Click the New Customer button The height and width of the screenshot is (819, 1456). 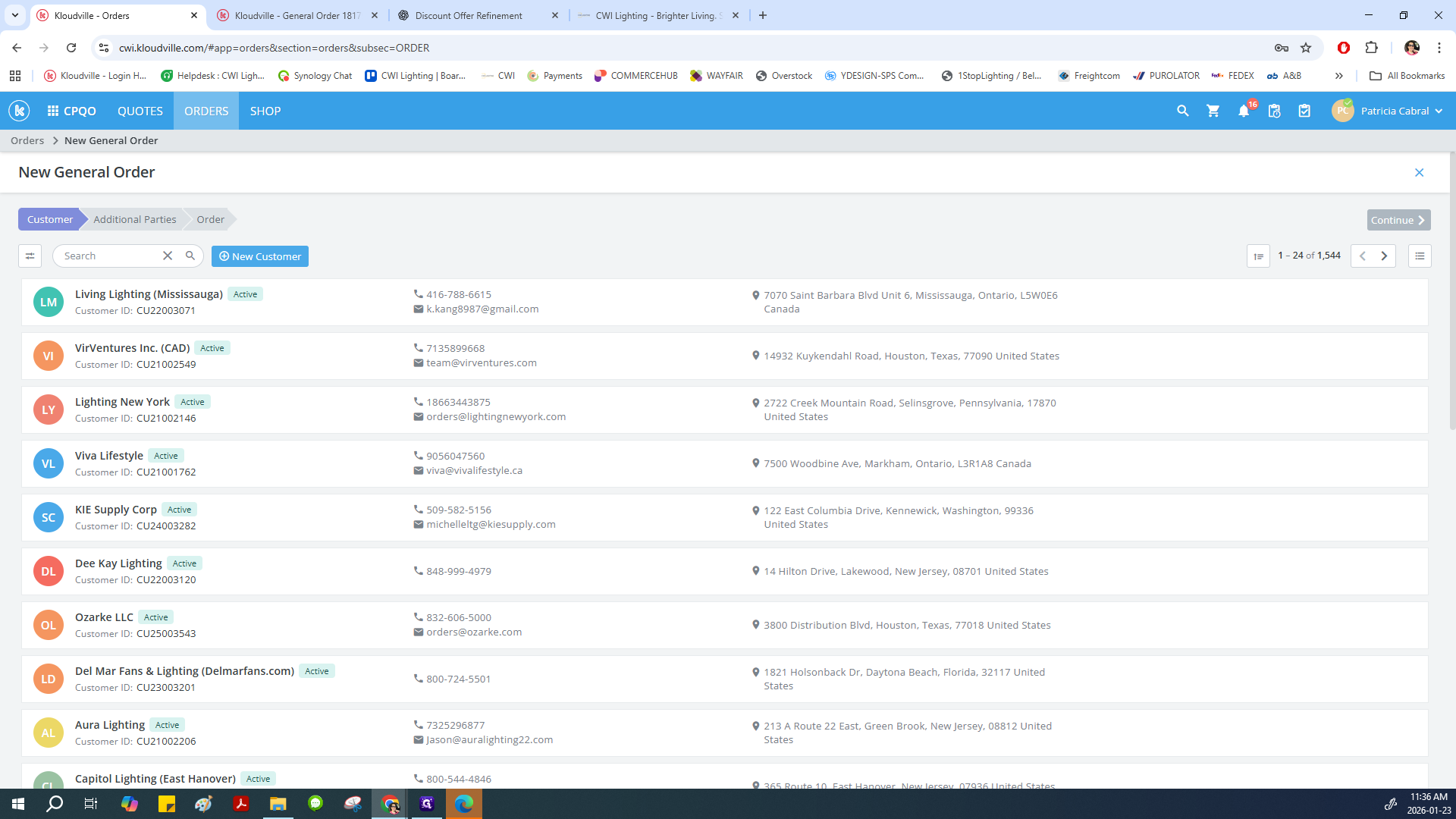point(260,256)
